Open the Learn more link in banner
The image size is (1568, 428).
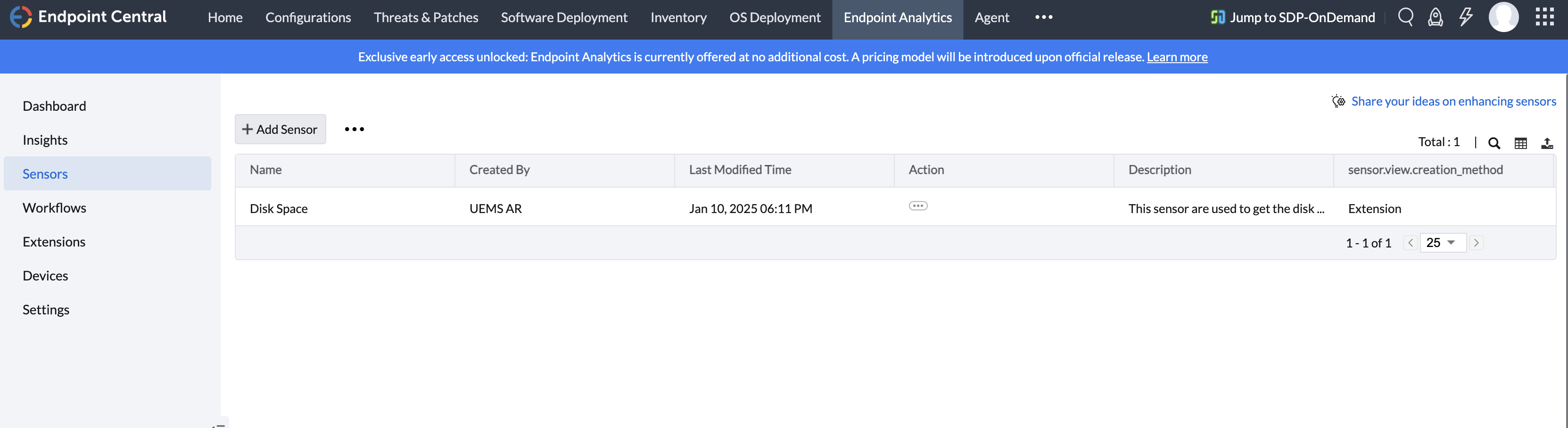1177,57
